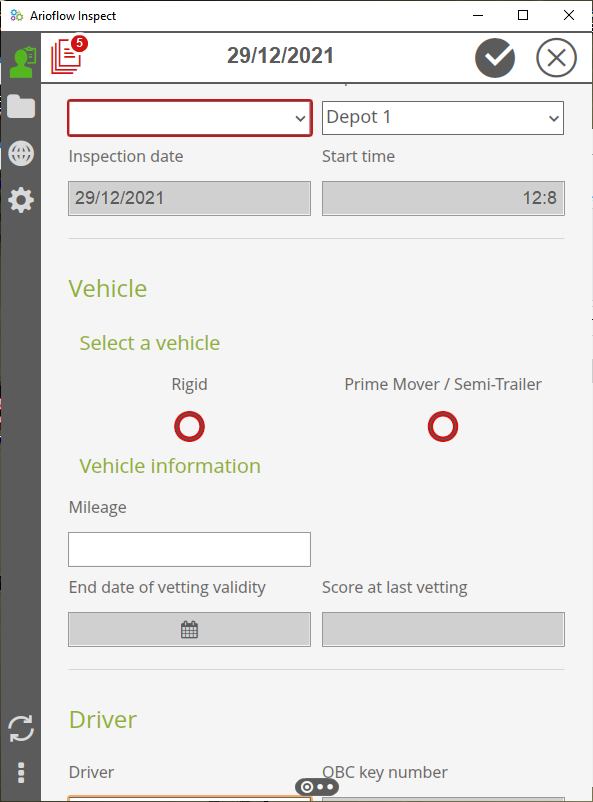This screenshot has width=593, height=802.
Task: Select the green inspector profile icon
Action: pos(21,60)
